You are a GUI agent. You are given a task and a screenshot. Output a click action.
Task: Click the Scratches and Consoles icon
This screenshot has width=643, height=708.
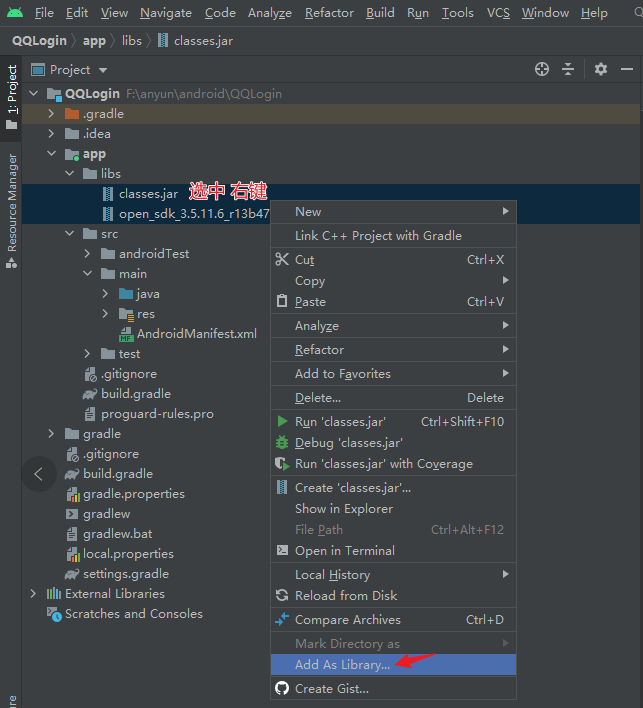[54, 614]
